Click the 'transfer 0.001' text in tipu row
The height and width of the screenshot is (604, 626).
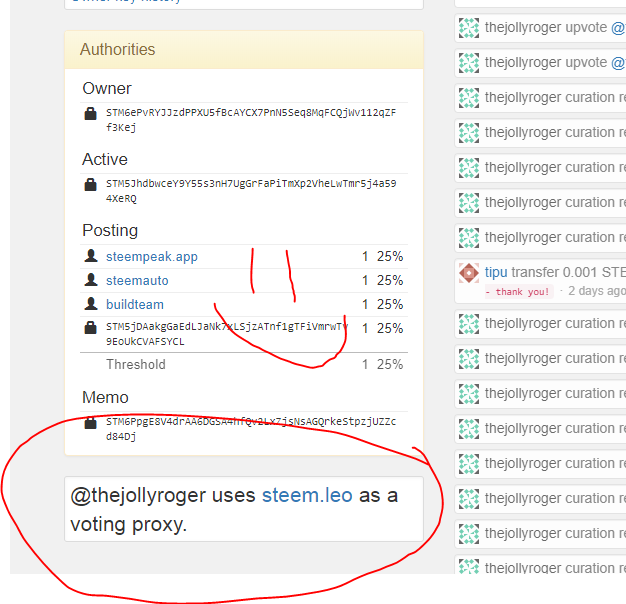pyautogui.click(x=555, y=272)
